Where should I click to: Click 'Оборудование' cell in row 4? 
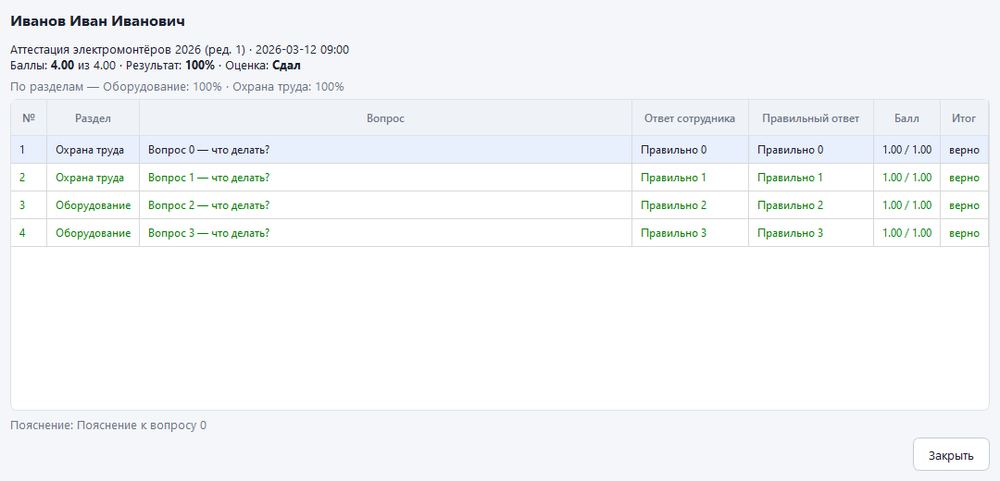click(93, 233)
